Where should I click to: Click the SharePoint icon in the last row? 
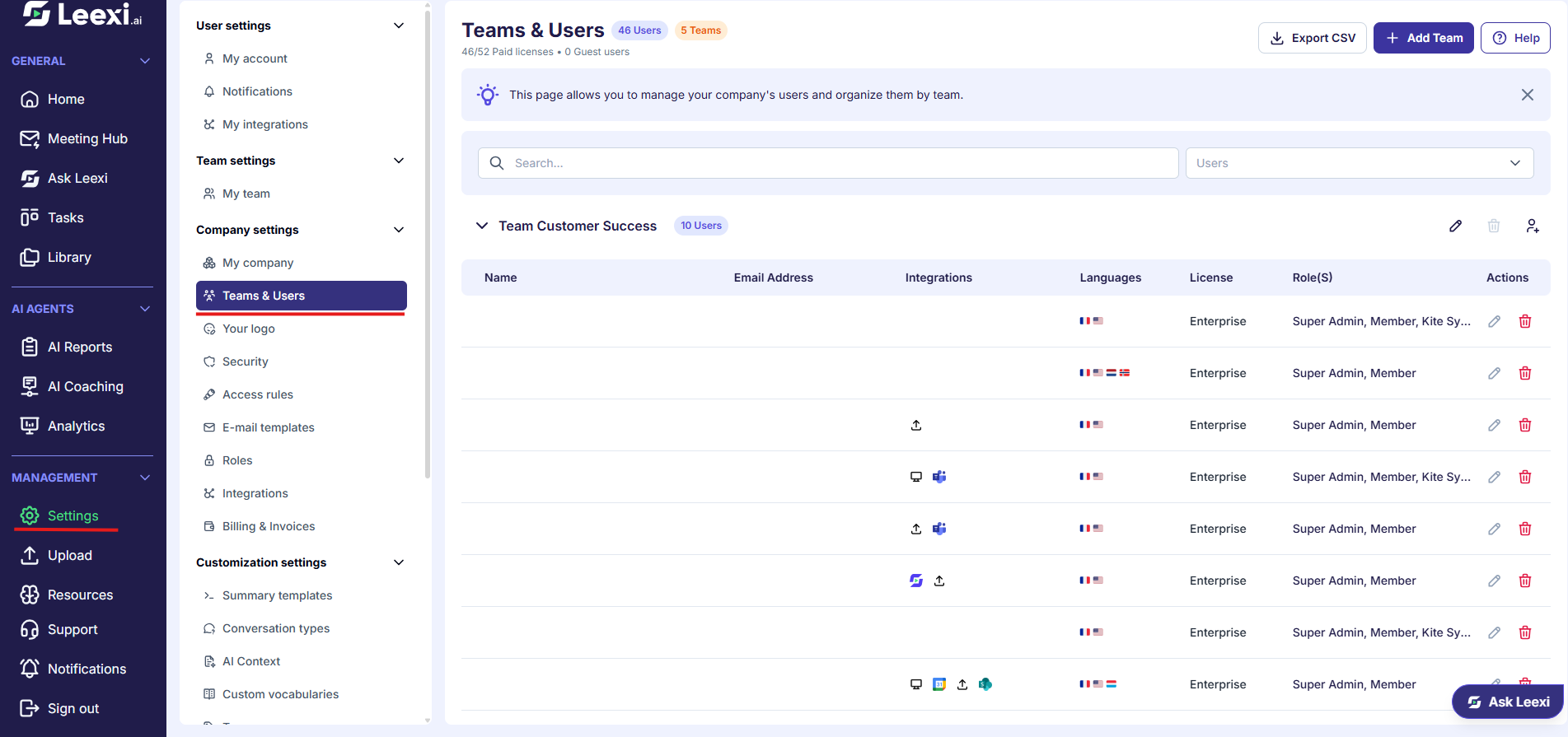pos(985,684)
